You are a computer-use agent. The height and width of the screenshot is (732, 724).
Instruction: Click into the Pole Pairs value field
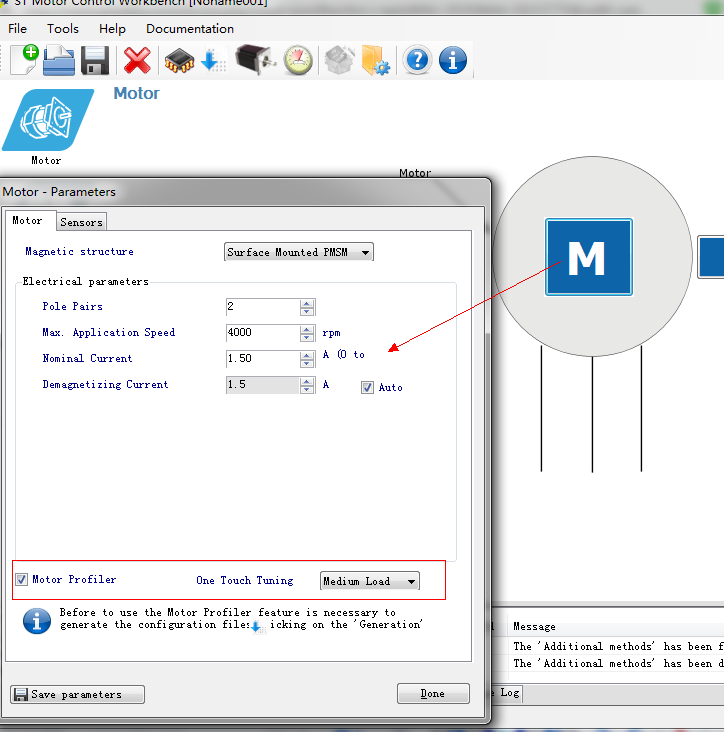click(262, 307)
